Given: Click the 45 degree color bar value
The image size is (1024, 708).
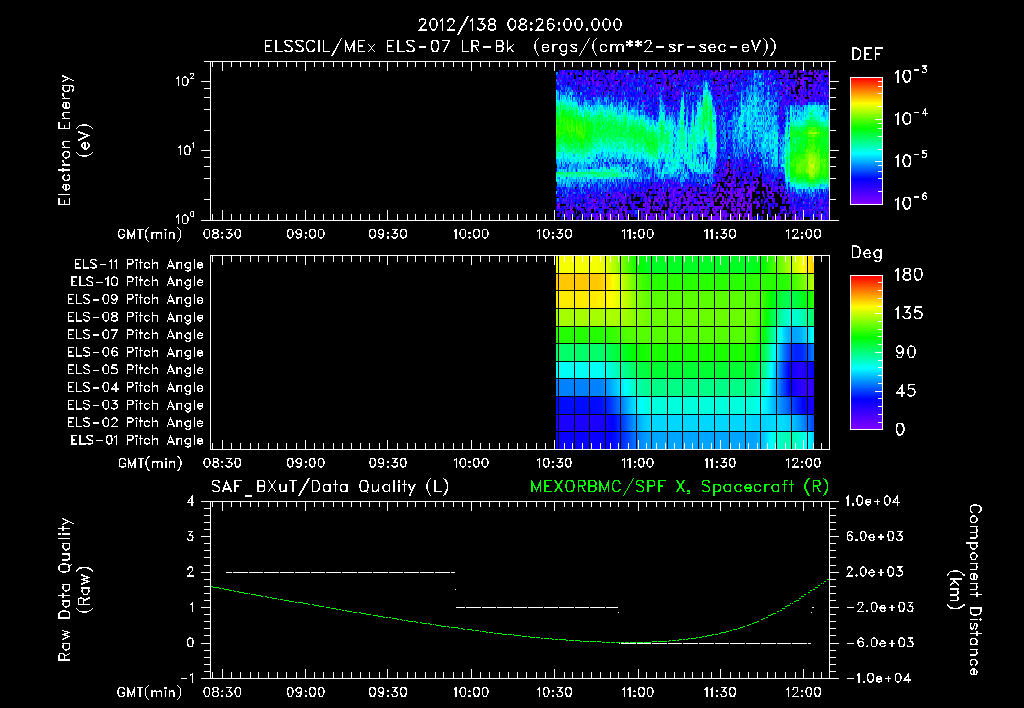Looking at the screenshot, I should tap(906, 391).
